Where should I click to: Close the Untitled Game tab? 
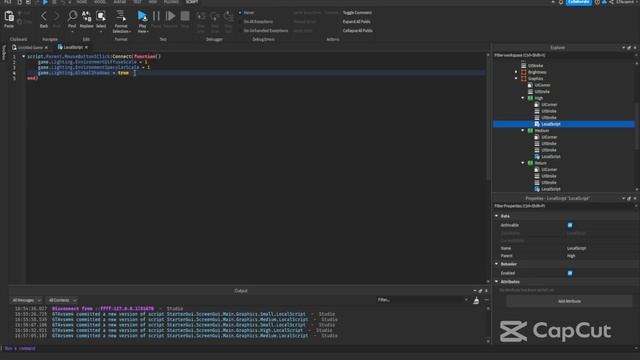46,47
